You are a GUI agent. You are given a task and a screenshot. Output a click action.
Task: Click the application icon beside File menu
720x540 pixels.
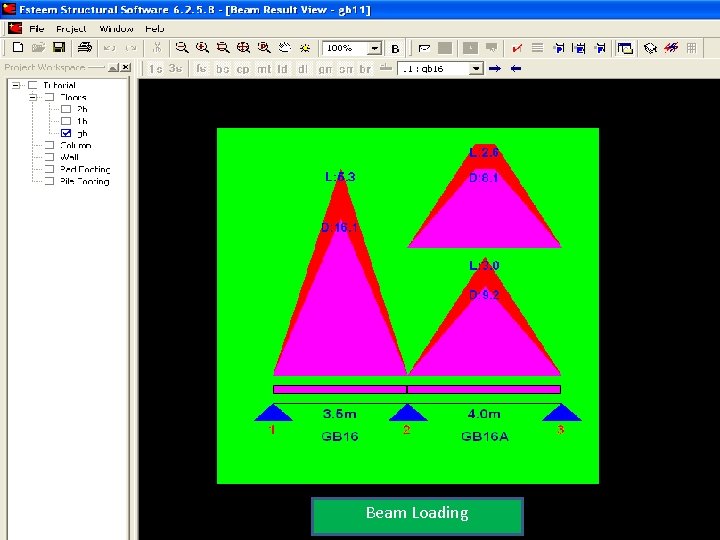coord(15,28)
